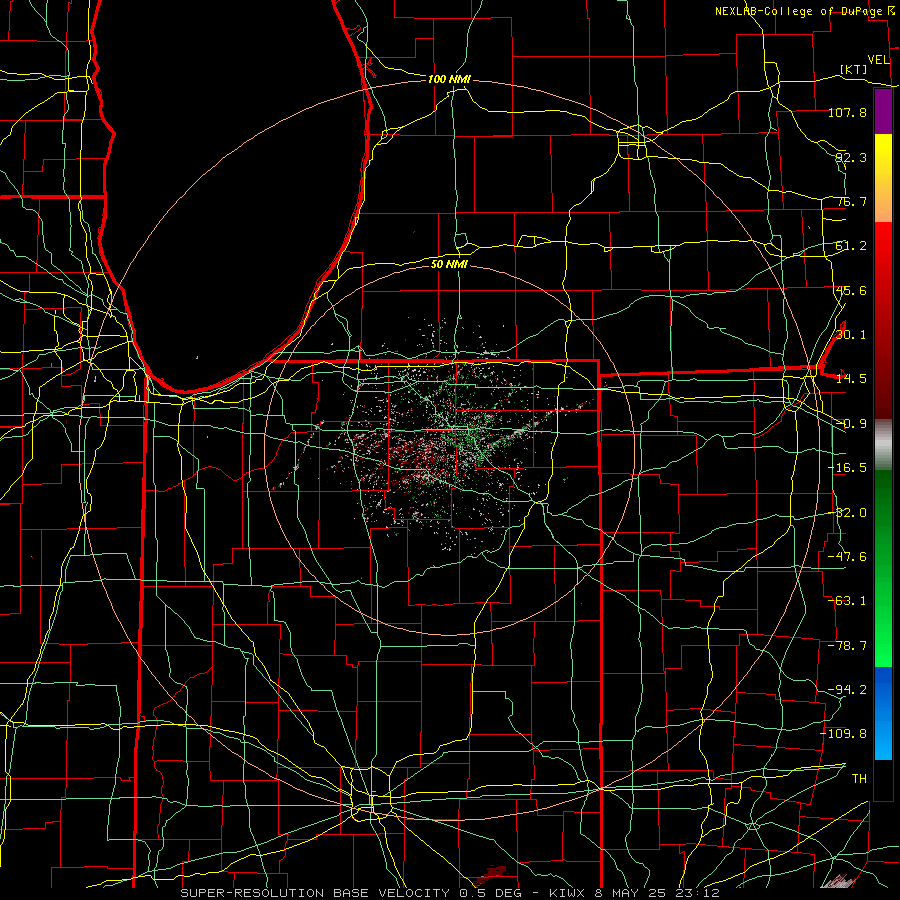The image size is (900, 900).
Task: Select the 45.6 scale value
Action: 851,290
